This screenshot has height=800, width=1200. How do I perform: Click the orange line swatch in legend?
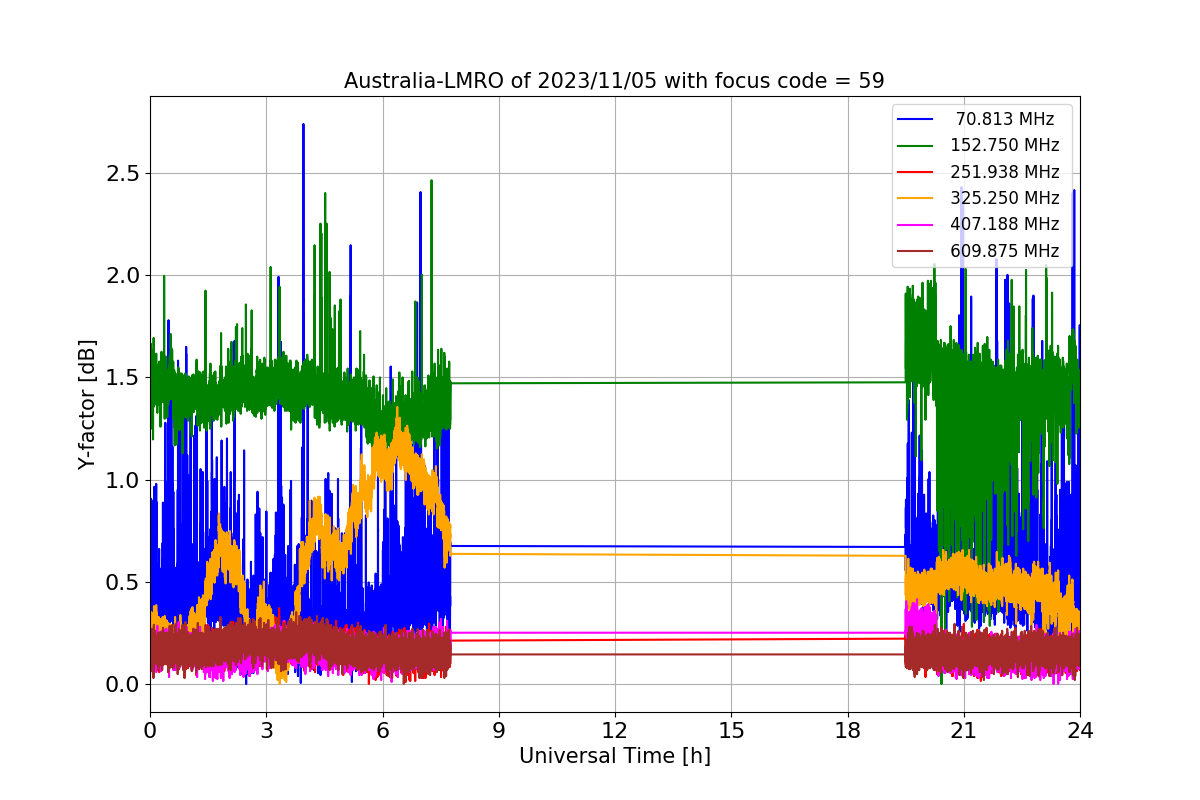(916, 198)
